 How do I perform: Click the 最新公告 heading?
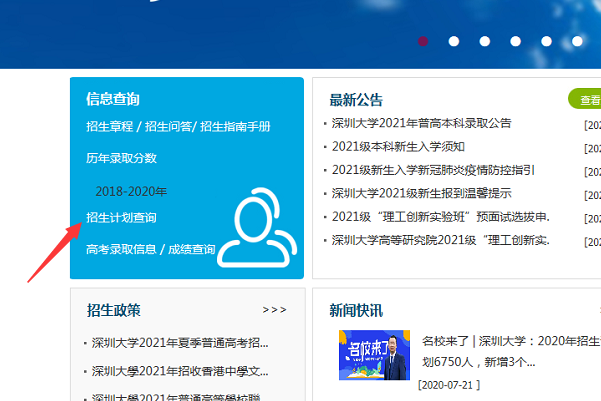click(x=356, y=100)
